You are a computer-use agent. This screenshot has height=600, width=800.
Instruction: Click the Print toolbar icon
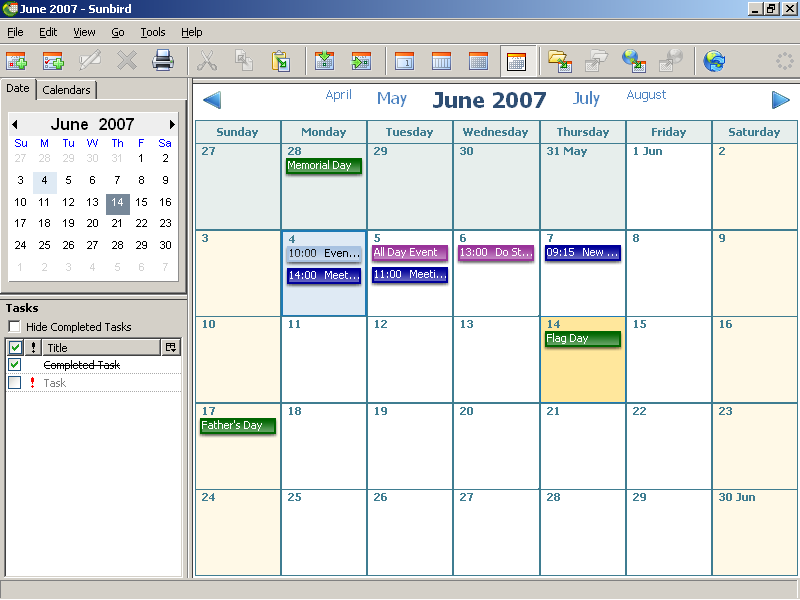(163, 61)
